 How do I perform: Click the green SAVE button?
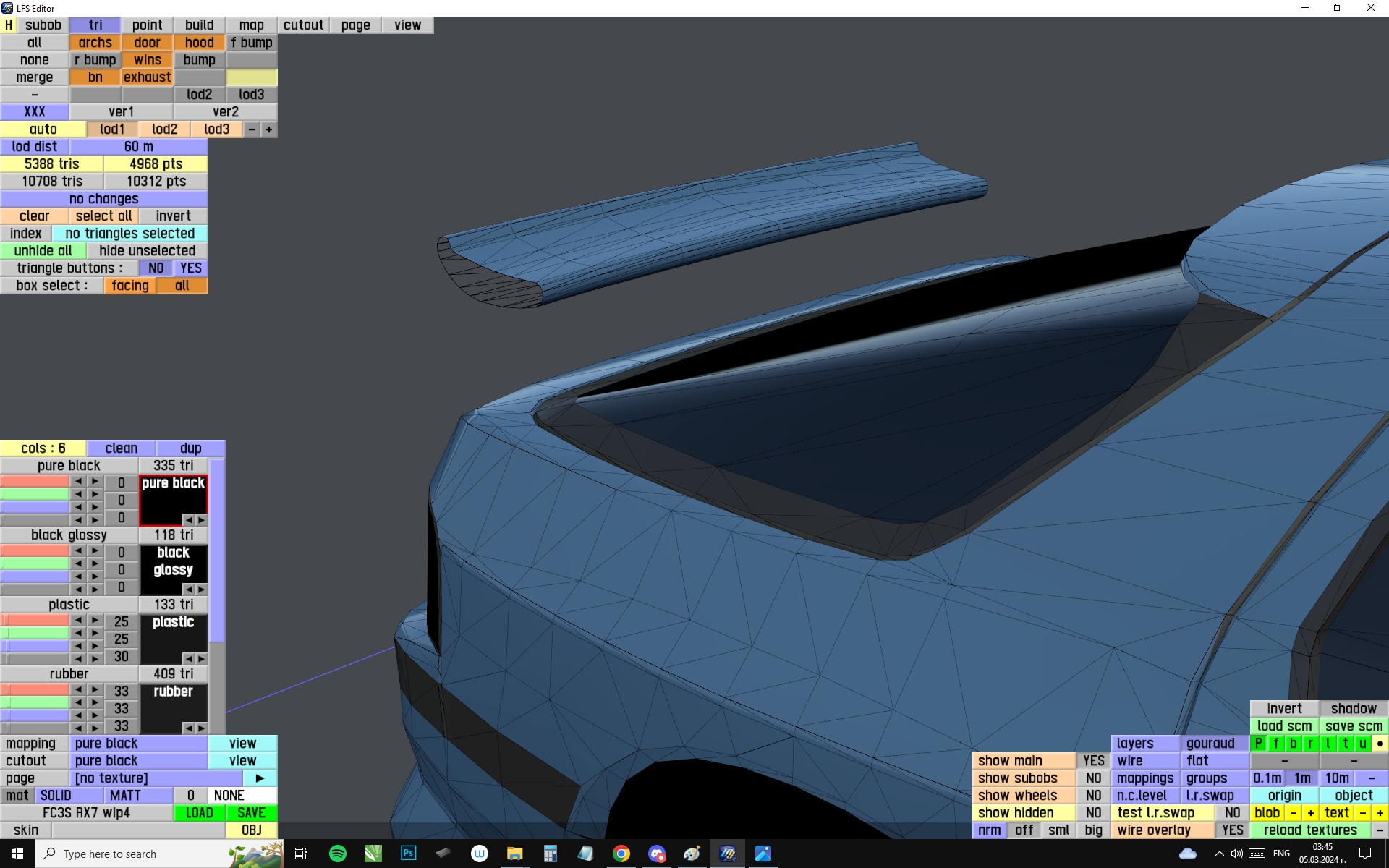tap(251, 813)
